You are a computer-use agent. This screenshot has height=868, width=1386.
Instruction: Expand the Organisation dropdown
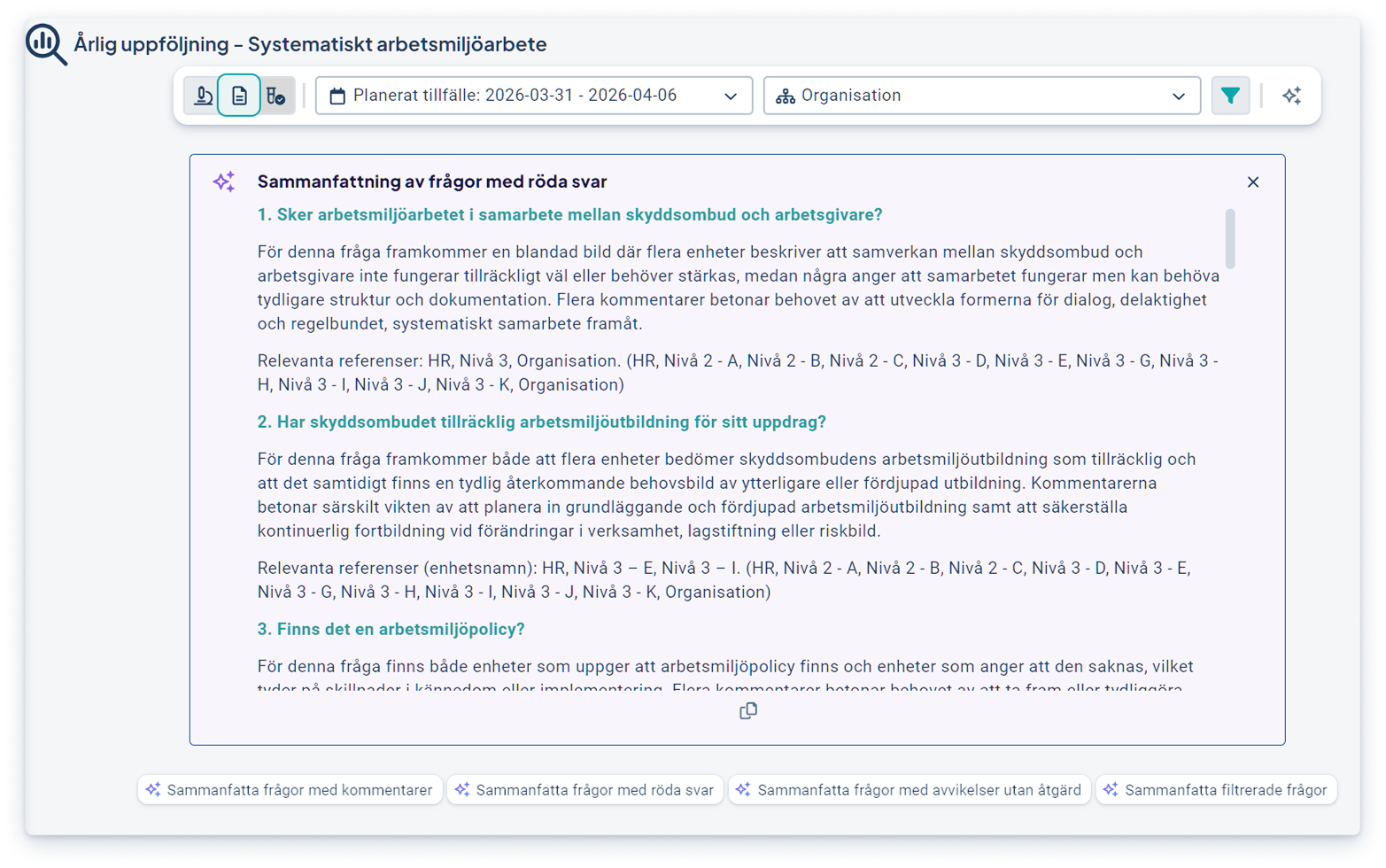point(981,96)
